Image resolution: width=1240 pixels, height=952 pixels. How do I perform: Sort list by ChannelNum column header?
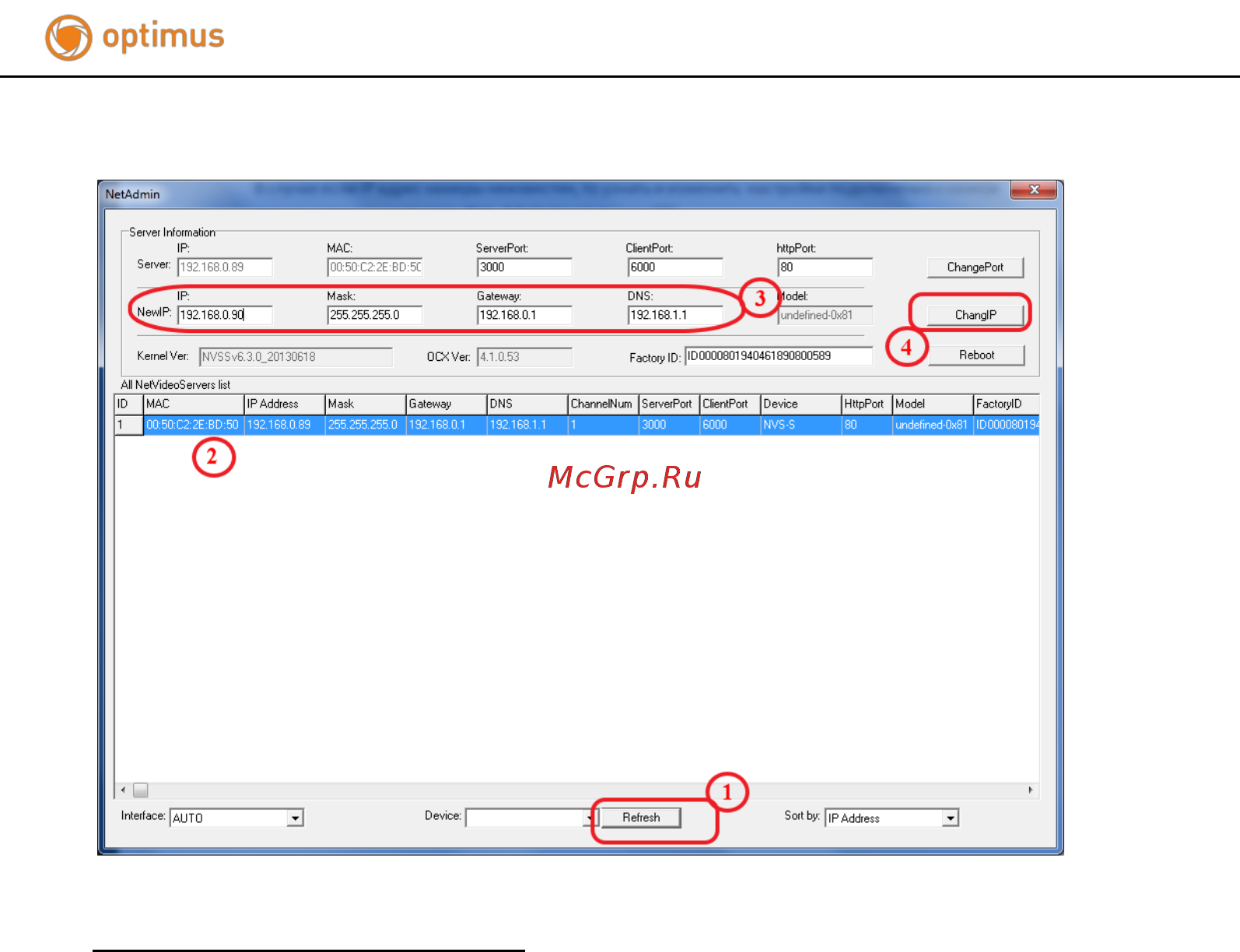603,404
